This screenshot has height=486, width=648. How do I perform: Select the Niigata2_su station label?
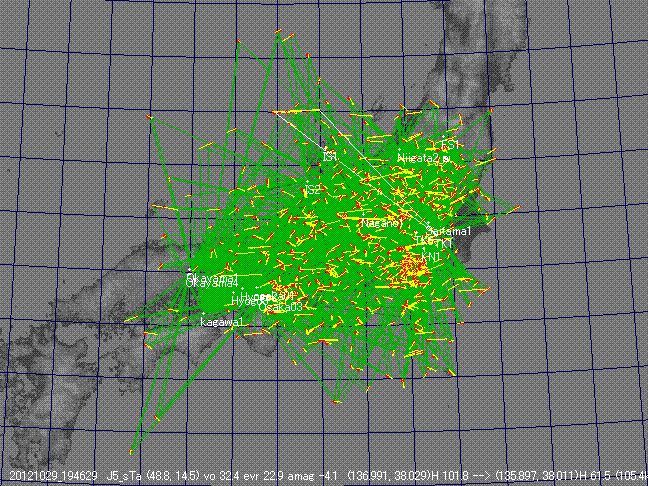(424, 157)
